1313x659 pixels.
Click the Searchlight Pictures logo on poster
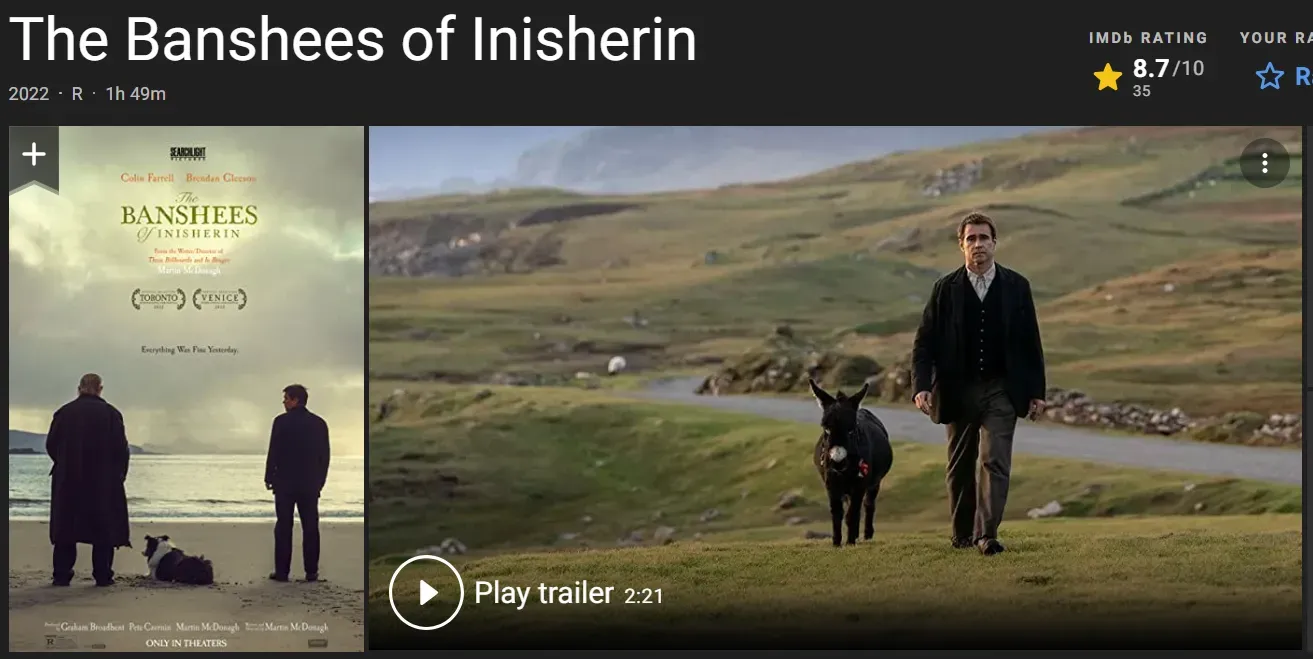point(188,154)
